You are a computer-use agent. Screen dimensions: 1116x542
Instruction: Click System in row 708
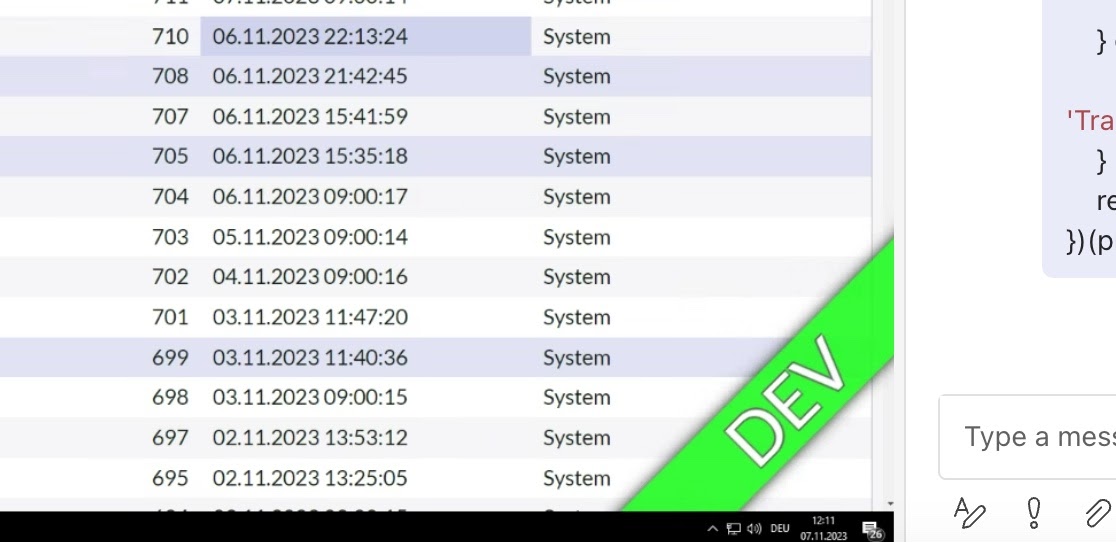click(577, 77)
